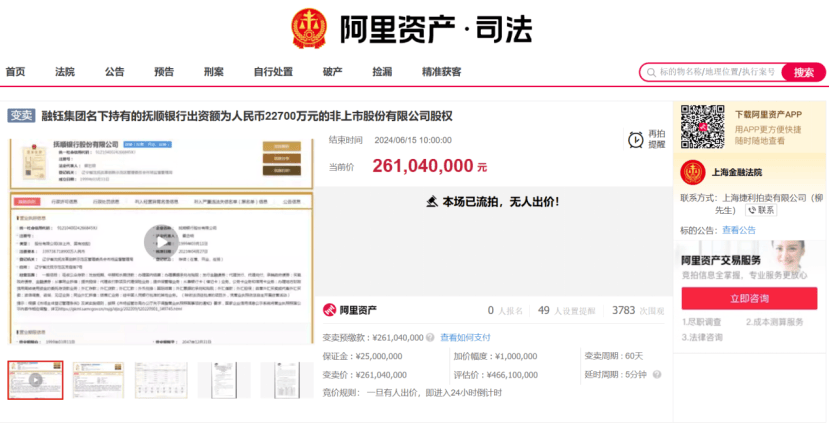Image resolution: width=829 pixels, height=425 pixels.
Task: Click the 立即咨询 consultation button
Action: (749, 299)
